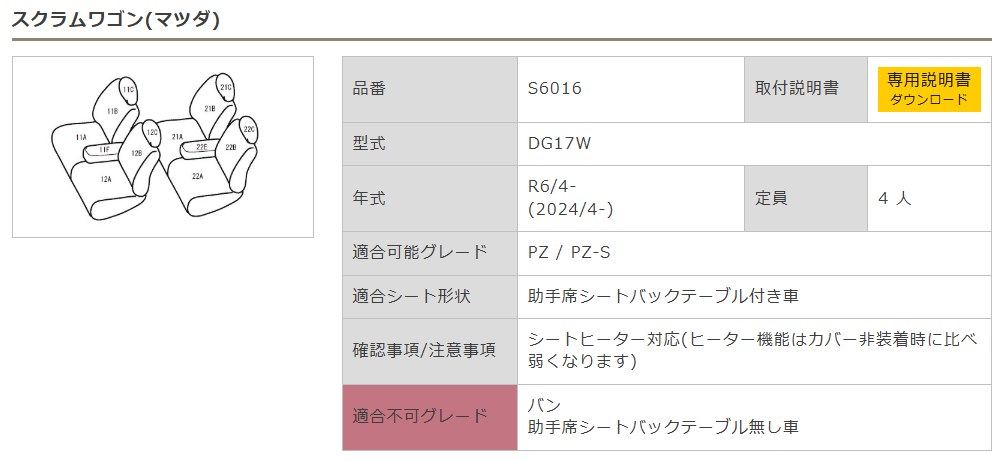Image resolution: width=1001 pixels, height=461 pixels.
Task: Click rear cushion 22A in the diagram
Action: [x=198, y=176]
